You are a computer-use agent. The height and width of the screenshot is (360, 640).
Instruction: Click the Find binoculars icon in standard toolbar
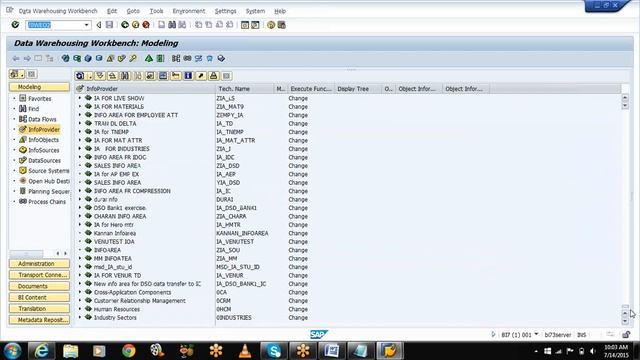point(172,25)
